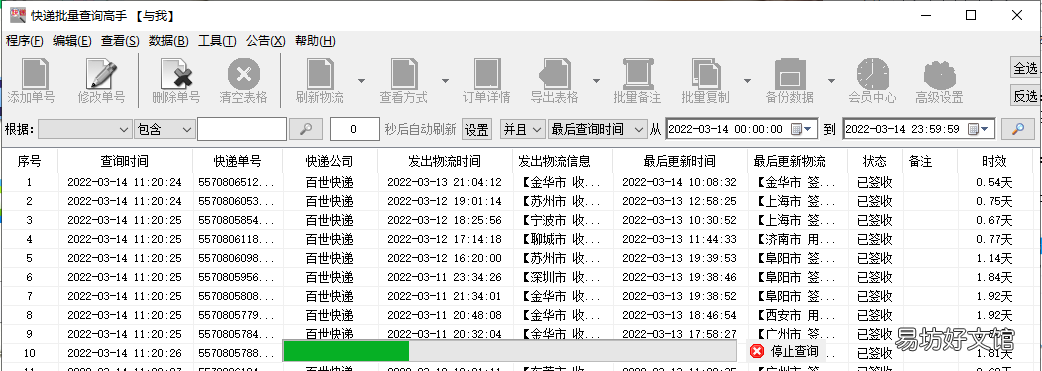Click the 设置 auto-refresh button
1042x371 pixels.
click(x=476, y=130)
